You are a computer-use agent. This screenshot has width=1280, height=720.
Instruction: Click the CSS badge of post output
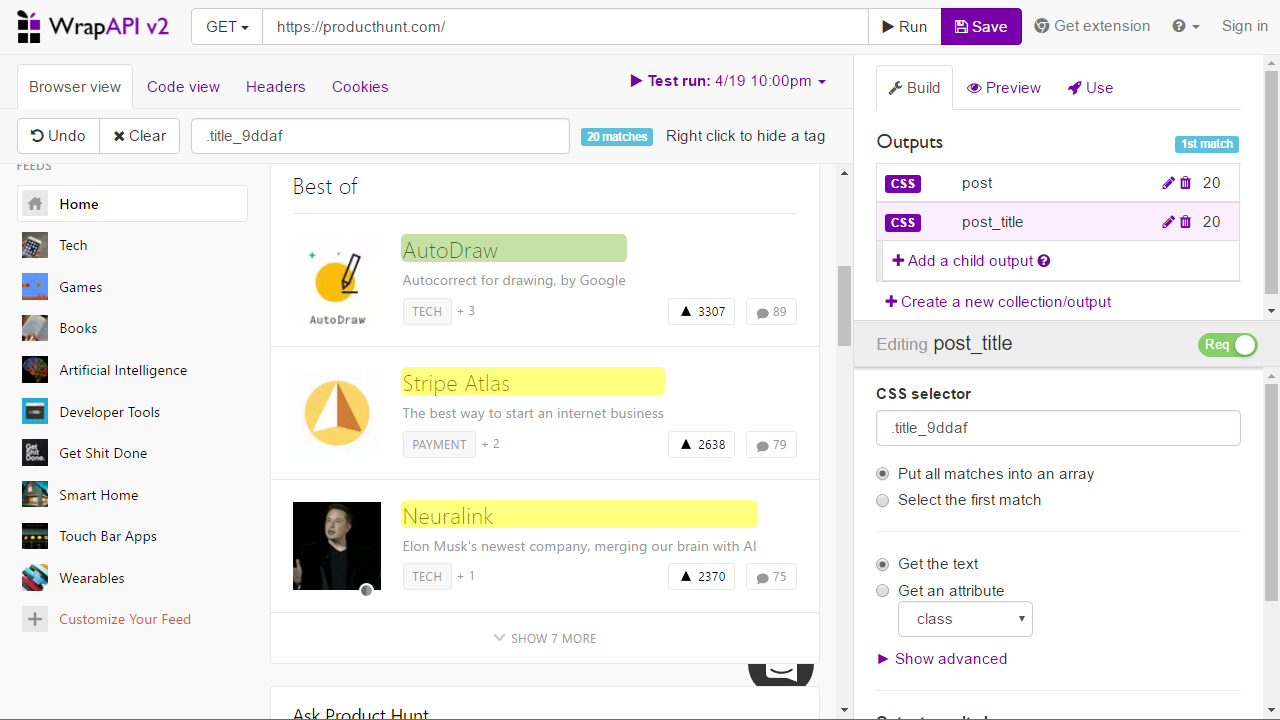903,184
